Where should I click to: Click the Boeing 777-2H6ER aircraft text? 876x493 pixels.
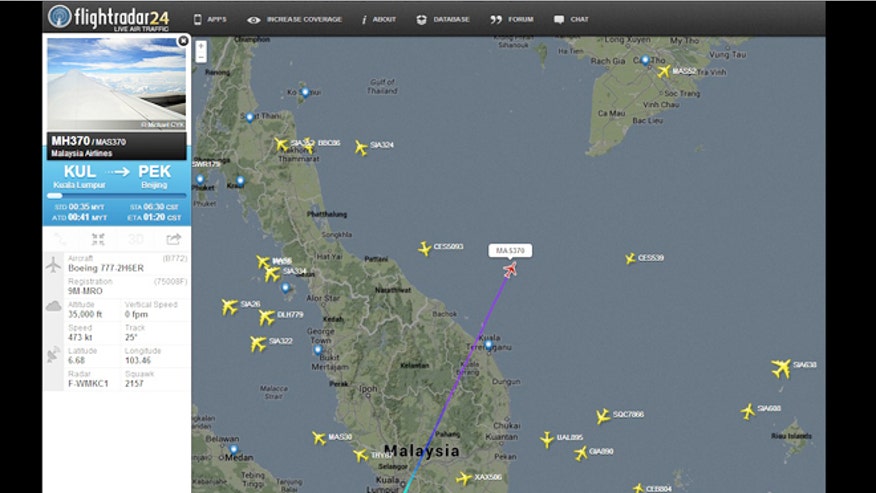(106, 268)
